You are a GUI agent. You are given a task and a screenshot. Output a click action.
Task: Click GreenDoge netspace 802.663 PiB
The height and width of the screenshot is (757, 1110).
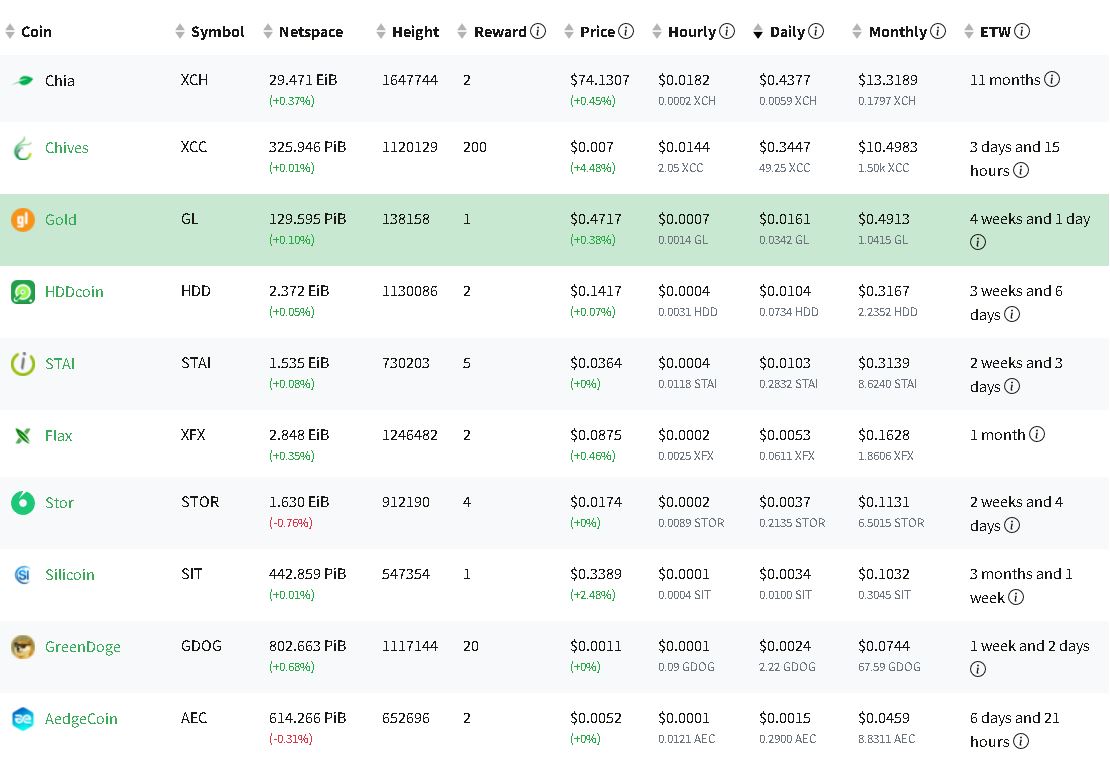point(307,646)
